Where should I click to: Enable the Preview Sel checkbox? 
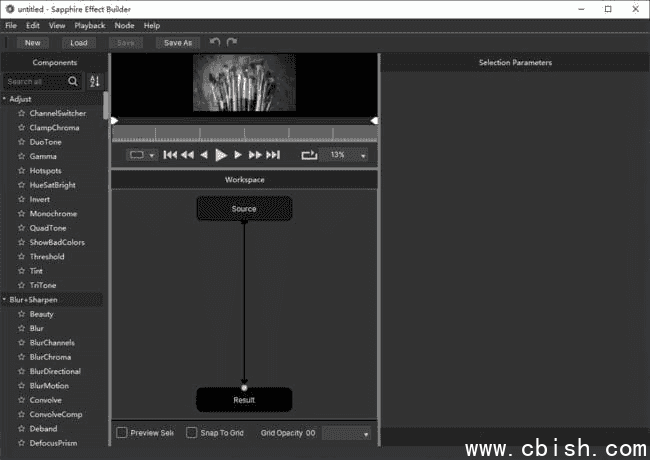(x=121, y=433)
